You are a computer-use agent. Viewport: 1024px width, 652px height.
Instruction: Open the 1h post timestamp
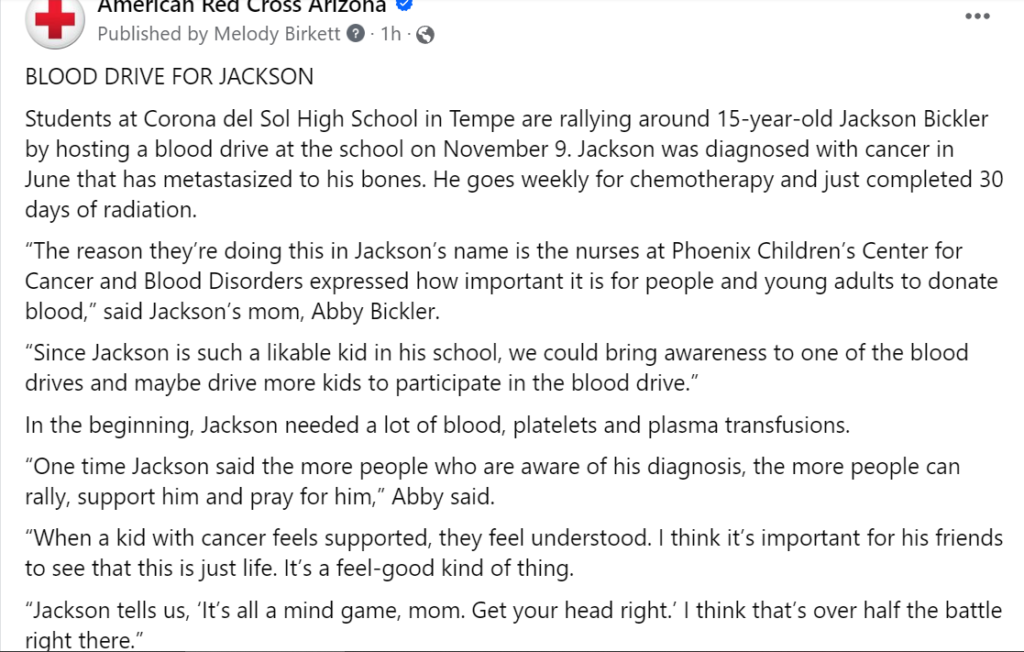click(x=391, y=33)
